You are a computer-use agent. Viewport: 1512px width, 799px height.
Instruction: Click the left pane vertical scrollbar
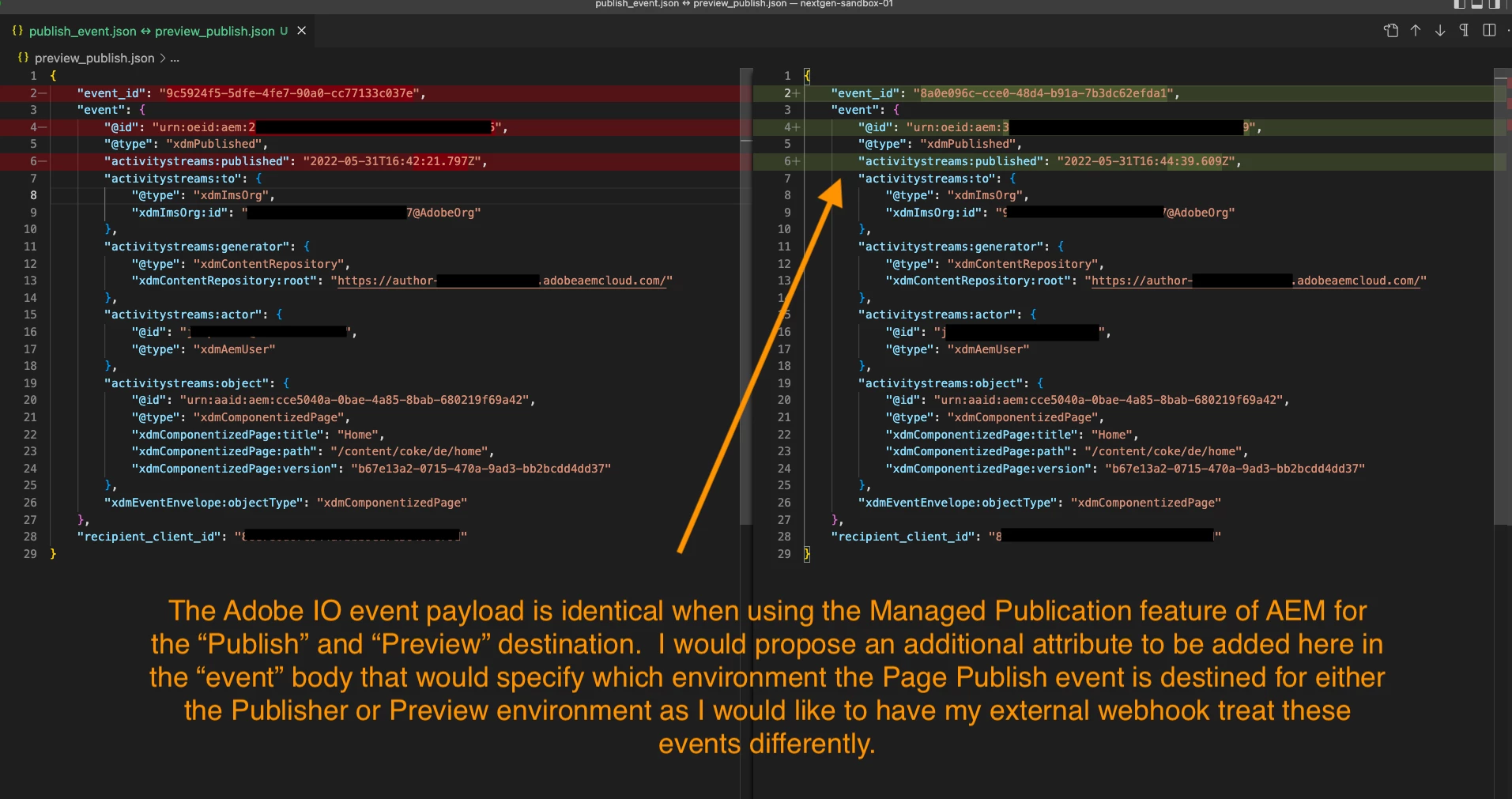746,296
